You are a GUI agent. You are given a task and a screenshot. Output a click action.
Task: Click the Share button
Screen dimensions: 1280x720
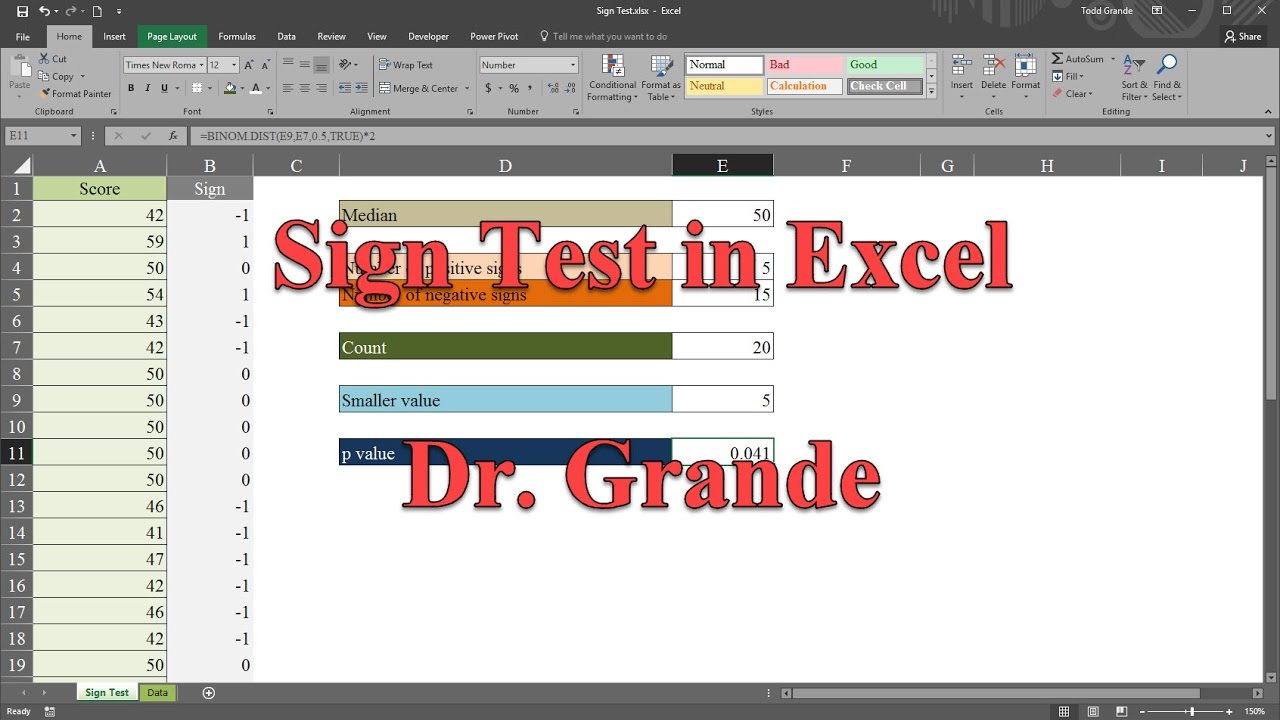(x=1243, y=36)
